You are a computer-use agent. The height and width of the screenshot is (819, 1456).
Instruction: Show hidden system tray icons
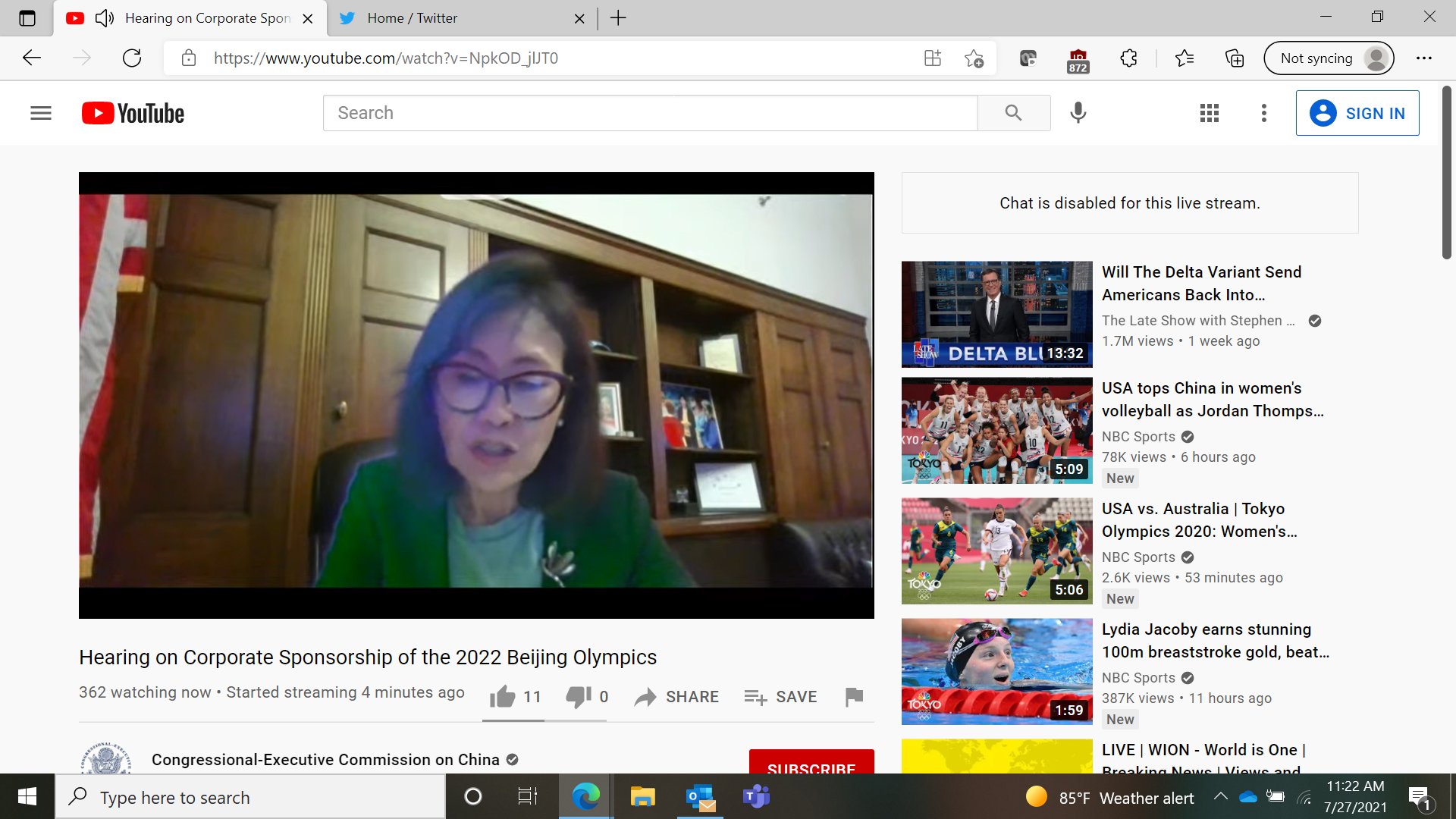tap(1220, 796)
